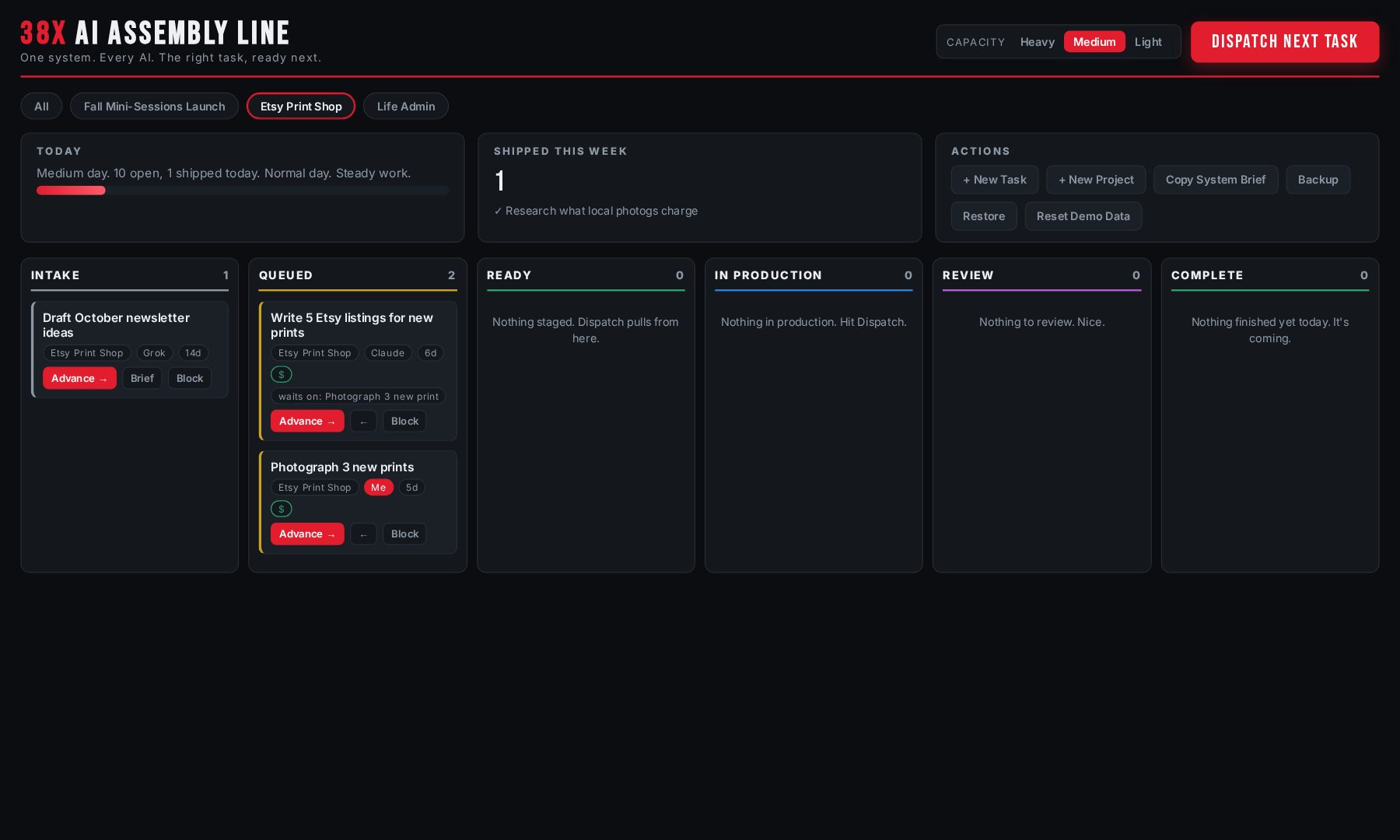Block the Draft October newsletter ideas task
Viewport: 1400px width, 840px height.
[190, 379]
